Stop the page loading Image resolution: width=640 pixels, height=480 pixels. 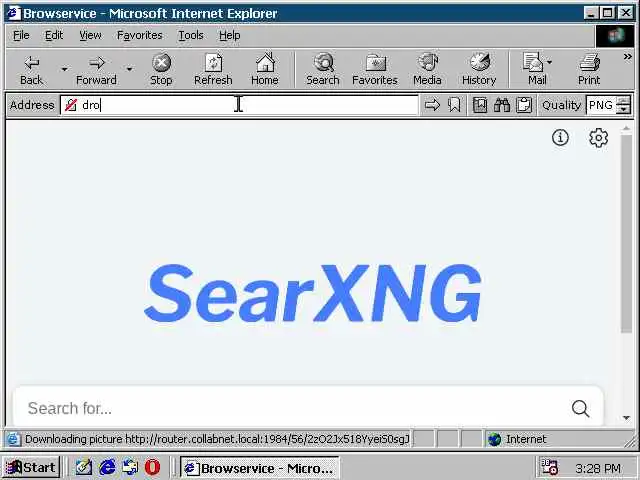[x=161, y=69]
